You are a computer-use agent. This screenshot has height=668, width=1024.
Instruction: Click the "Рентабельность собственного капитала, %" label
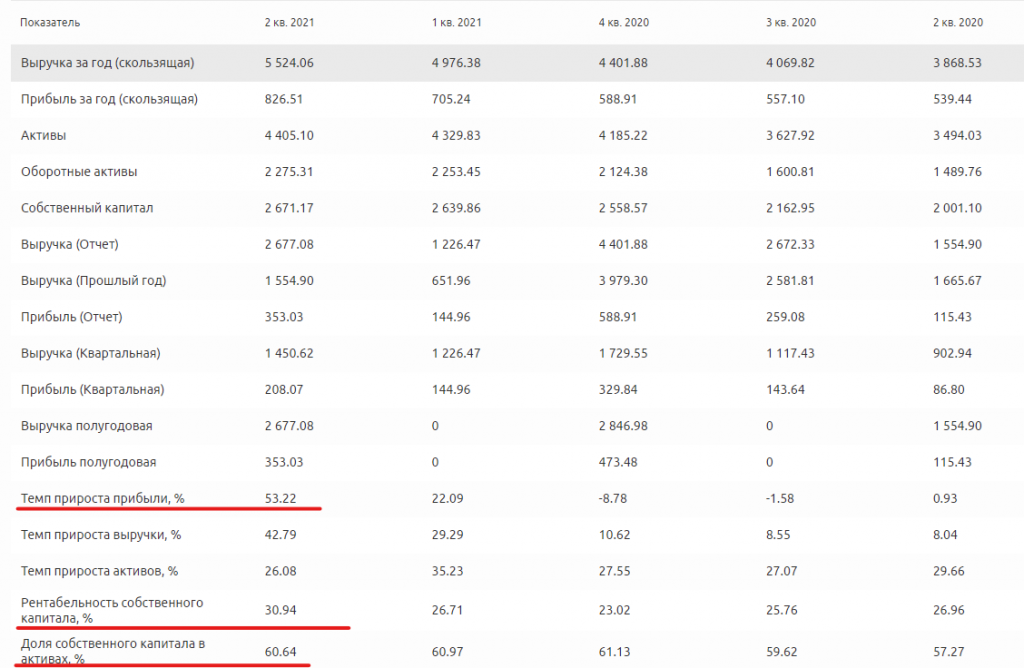(x=112, y=611)
